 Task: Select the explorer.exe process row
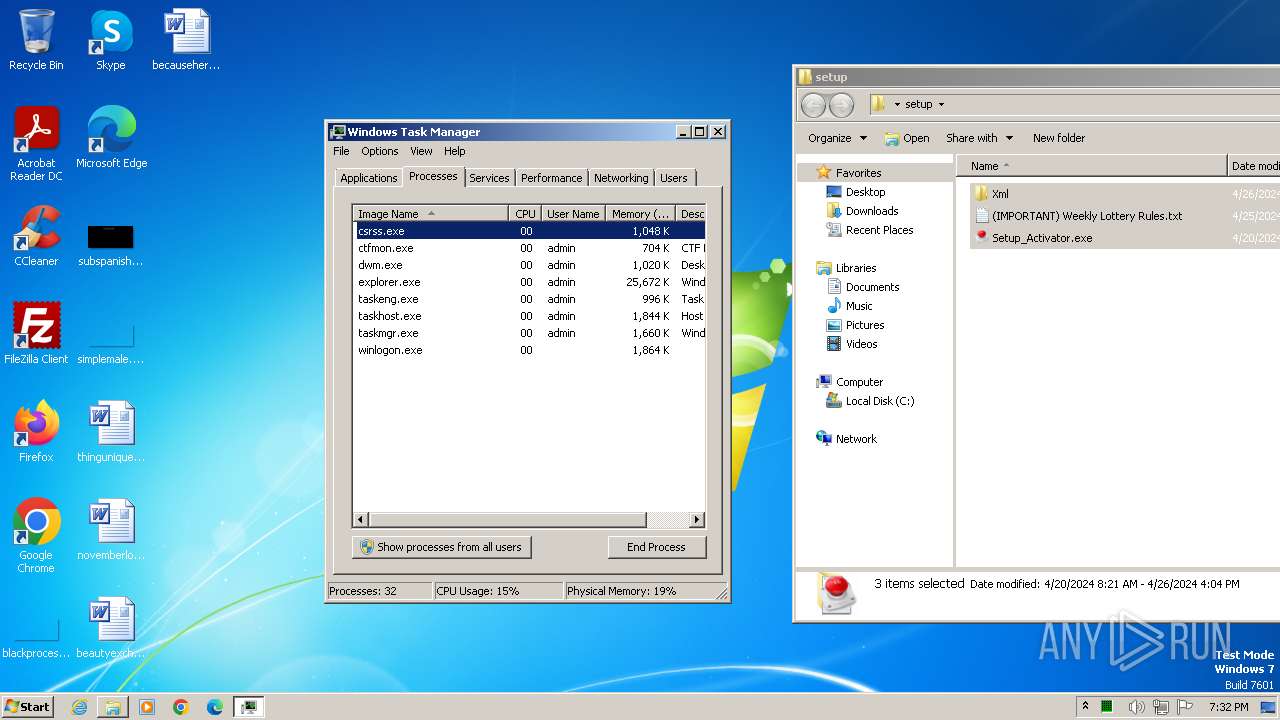(x=529, y=282)
